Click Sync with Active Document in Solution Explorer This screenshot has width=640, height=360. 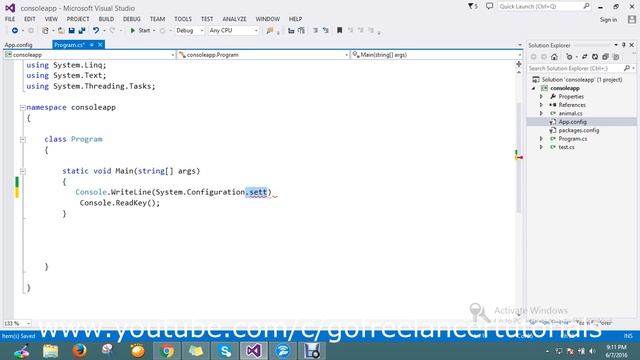(x=584, y=57)
